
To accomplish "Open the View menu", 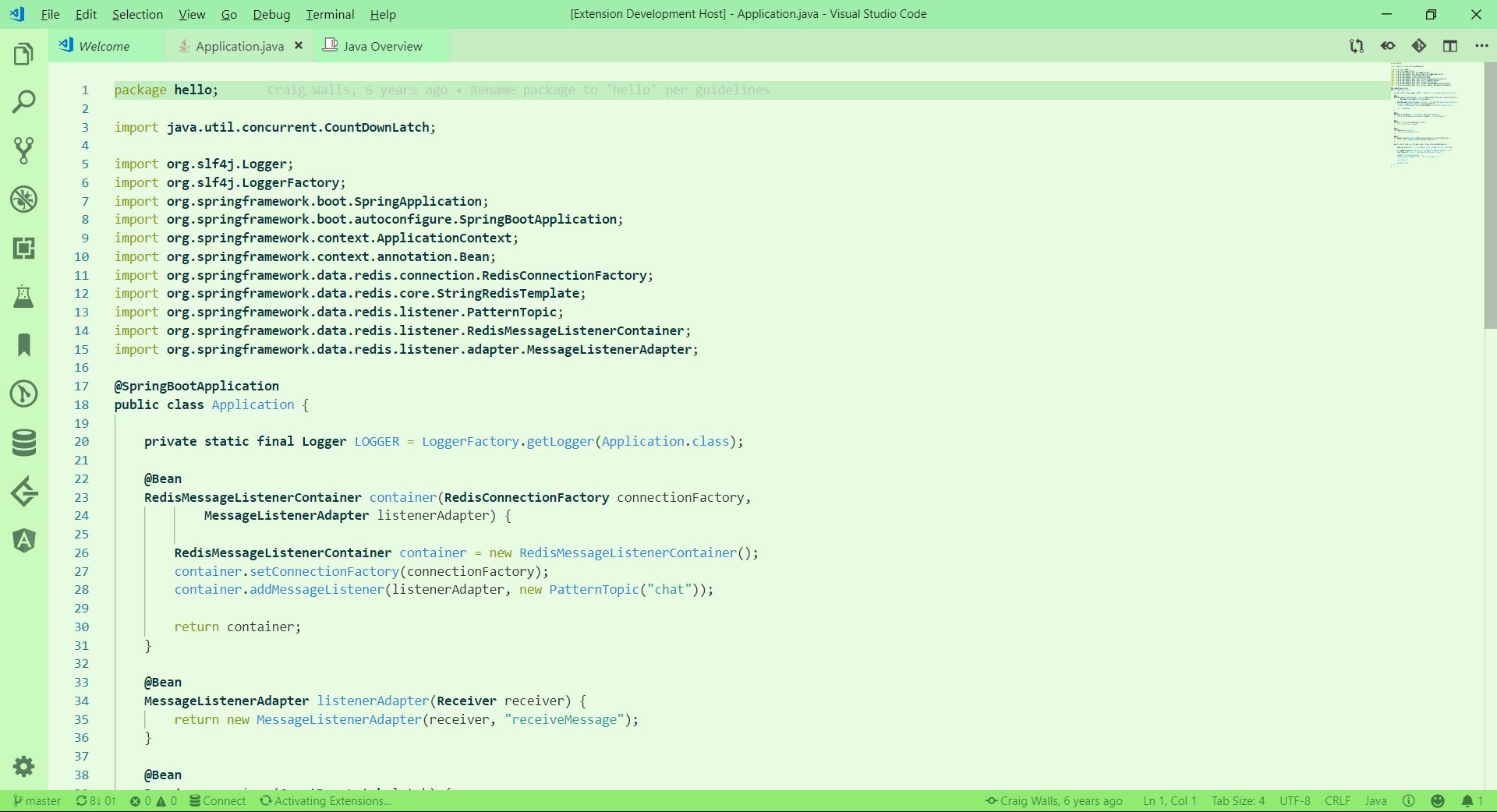I will pyautogui.click(x=192, y=14).
